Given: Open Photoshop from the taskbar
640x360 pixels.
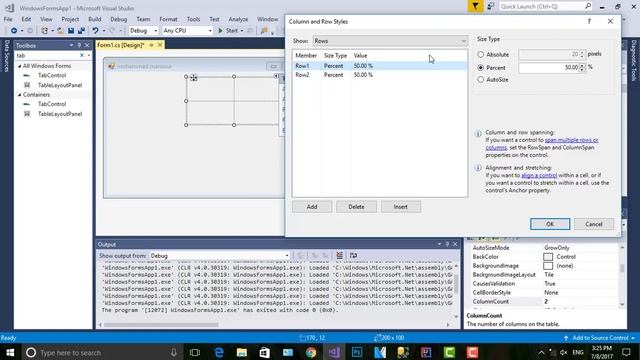Looking at the screenshot, I should pyautogui.click(x=357, y=352).
